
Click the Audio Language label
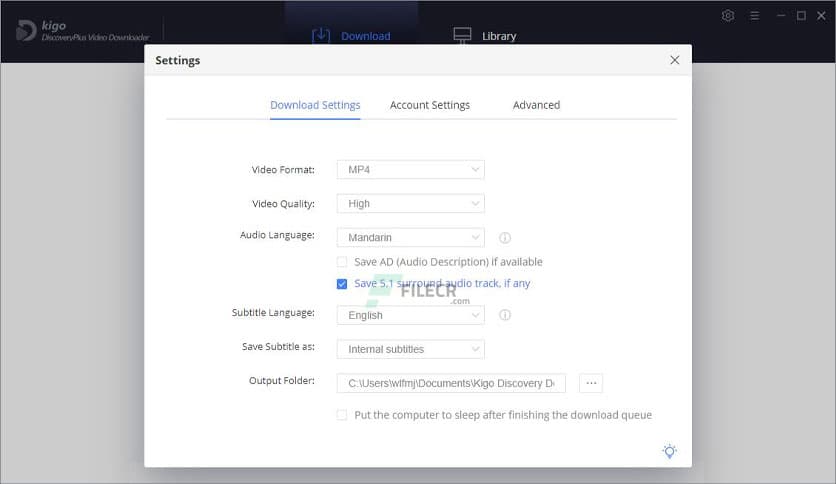click(x=277, y=235)
